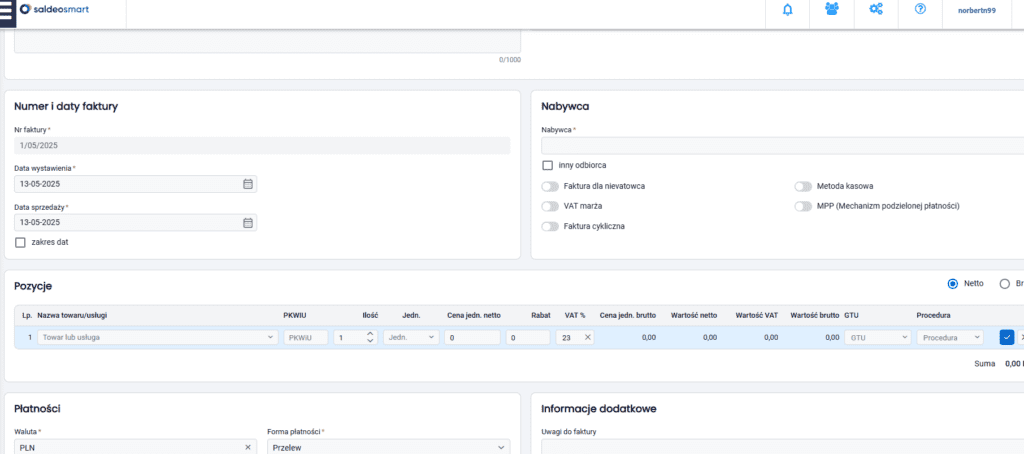Clear the VAT % value 23
Screen dimensions: 1024x454
pos(588,338)
